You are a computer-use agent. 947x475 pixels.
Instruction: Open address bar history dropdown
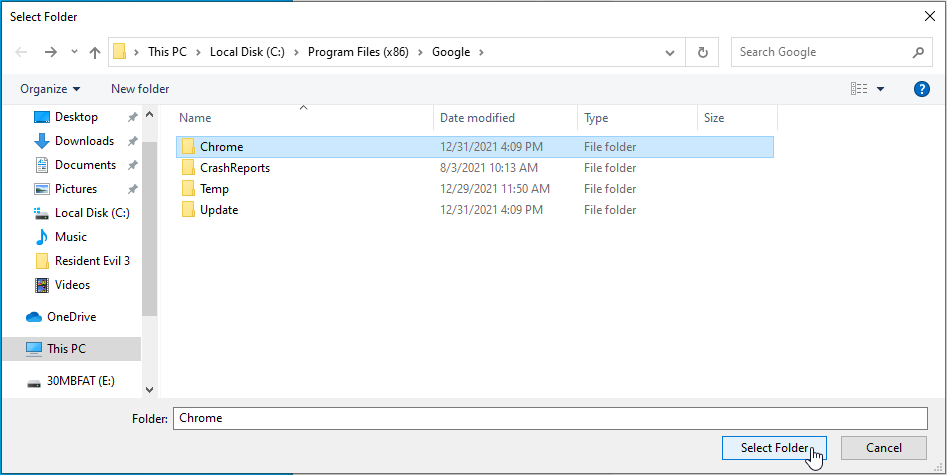click(670, 53)
